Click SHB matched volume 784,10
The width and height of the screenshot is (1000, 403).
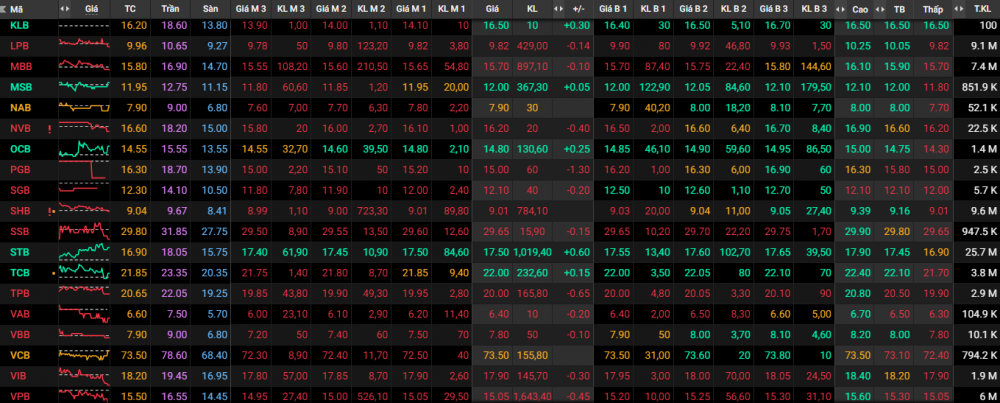pos(533,211)
